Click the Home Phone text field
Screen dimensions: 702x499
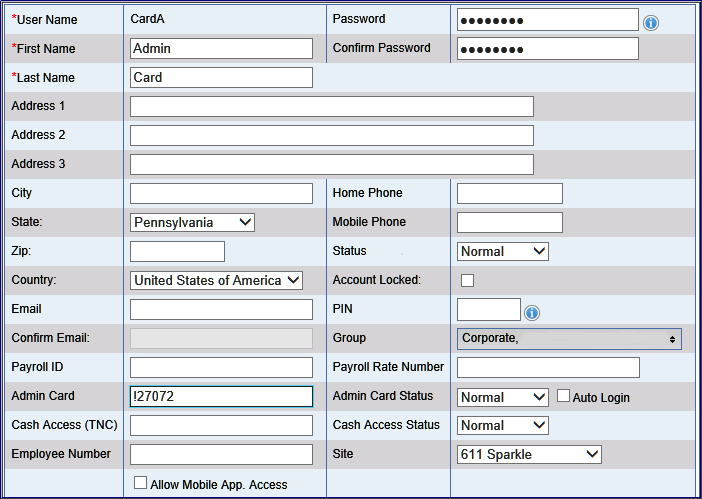click(509, 193)
